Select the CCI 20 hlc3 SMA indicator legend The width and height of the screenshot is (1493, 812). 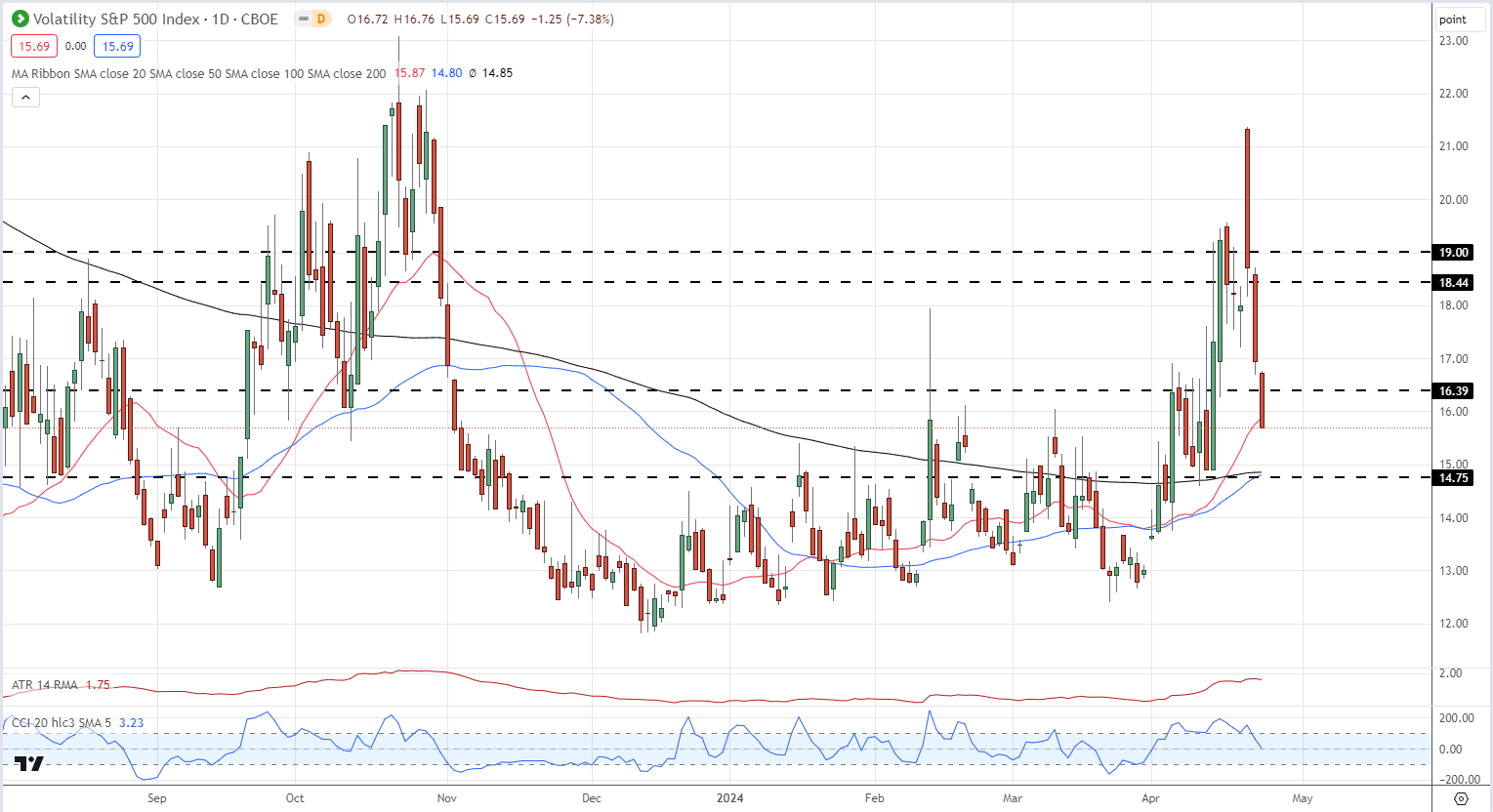tap(62, 723)
